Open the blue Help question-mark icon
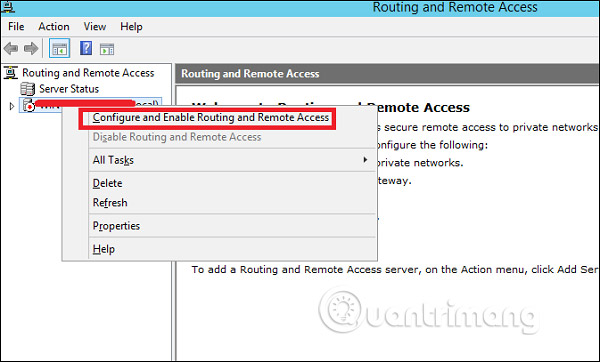This screenshot has width=600, height=362. 86,48
